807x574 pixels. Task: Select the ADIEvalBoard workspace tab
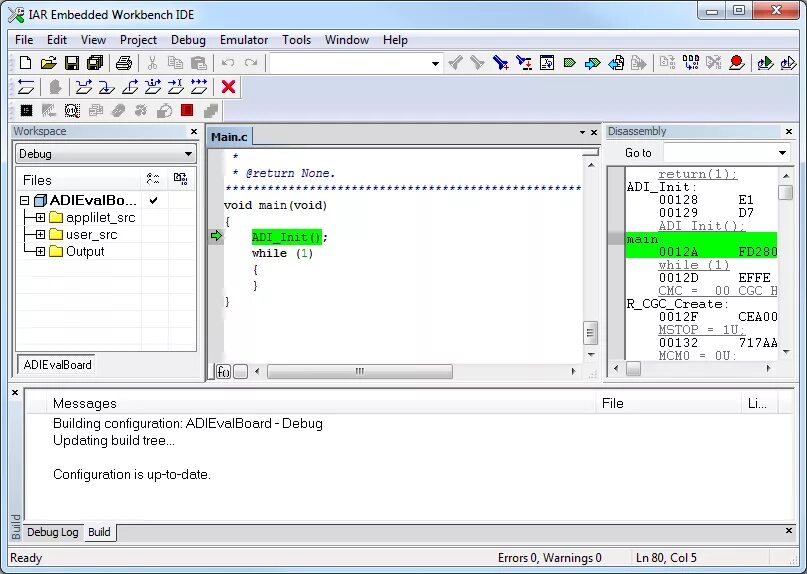57,364
